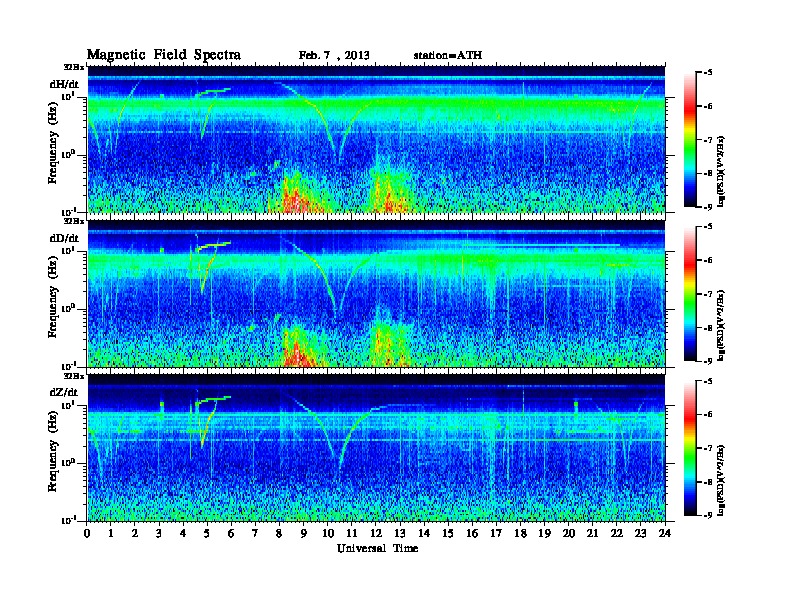The width and height of the screenshot is (792, 612).
Task: Select the "Feb. 7, 2013" date text
Action: [334, 56]
